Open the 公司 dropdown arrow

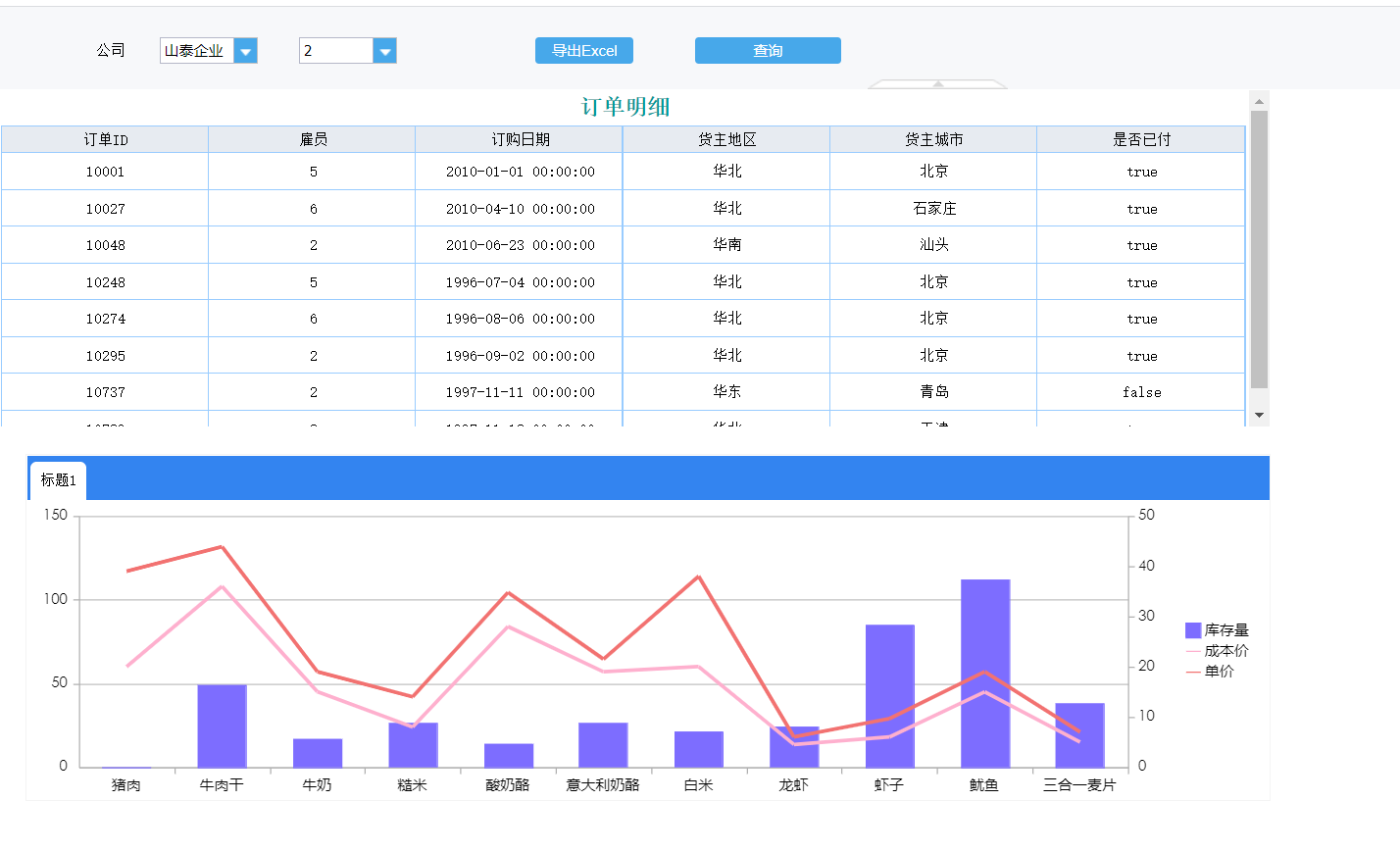pos(246,51)
